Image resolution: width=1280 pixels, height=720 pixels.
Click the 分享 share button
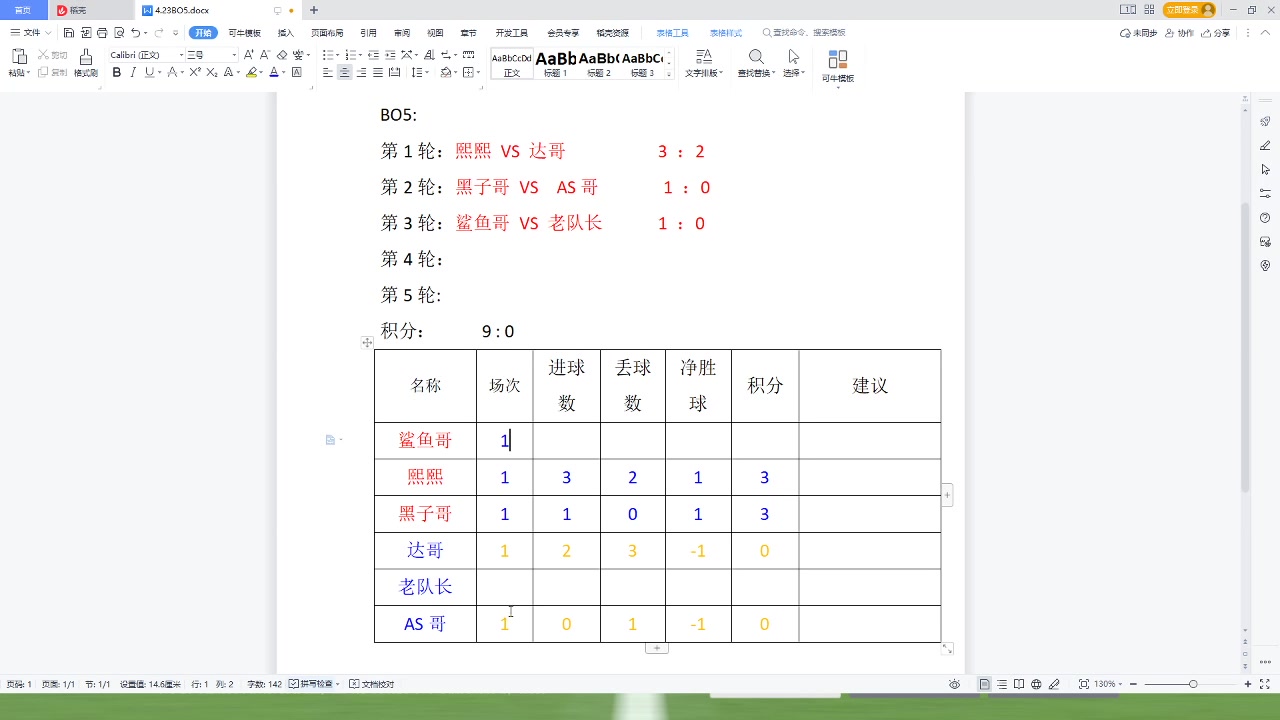1217,33
